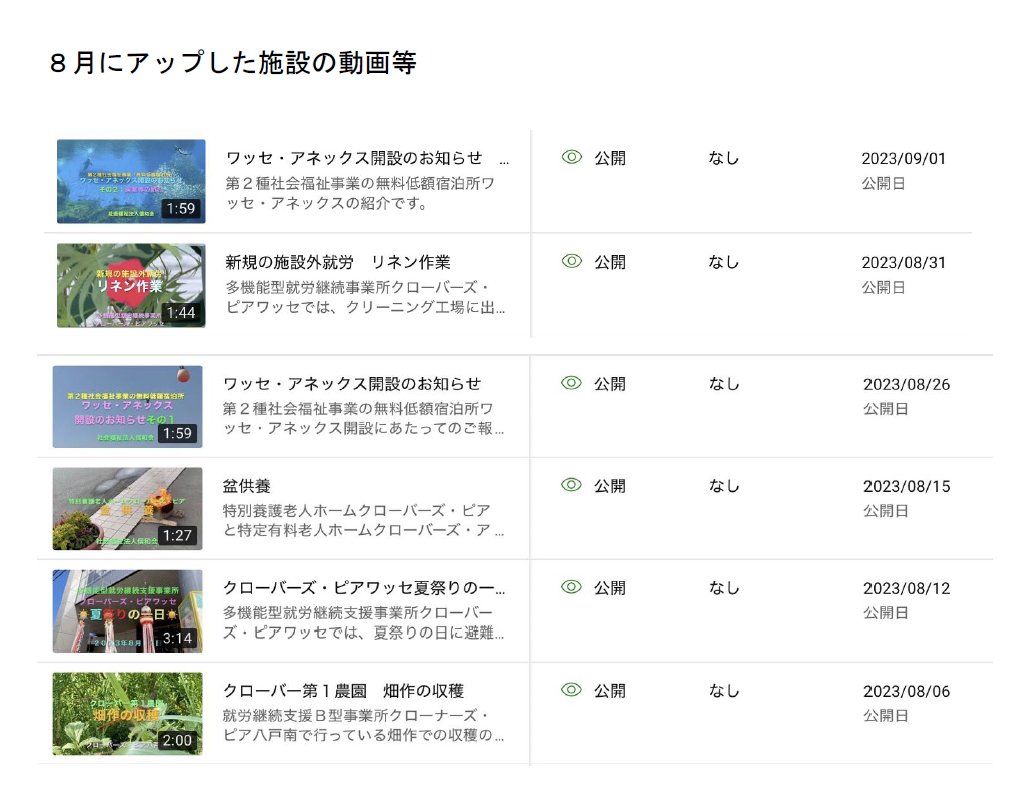
Task: Click the date 2023/08/31
Action: click(x=904, y=263)
